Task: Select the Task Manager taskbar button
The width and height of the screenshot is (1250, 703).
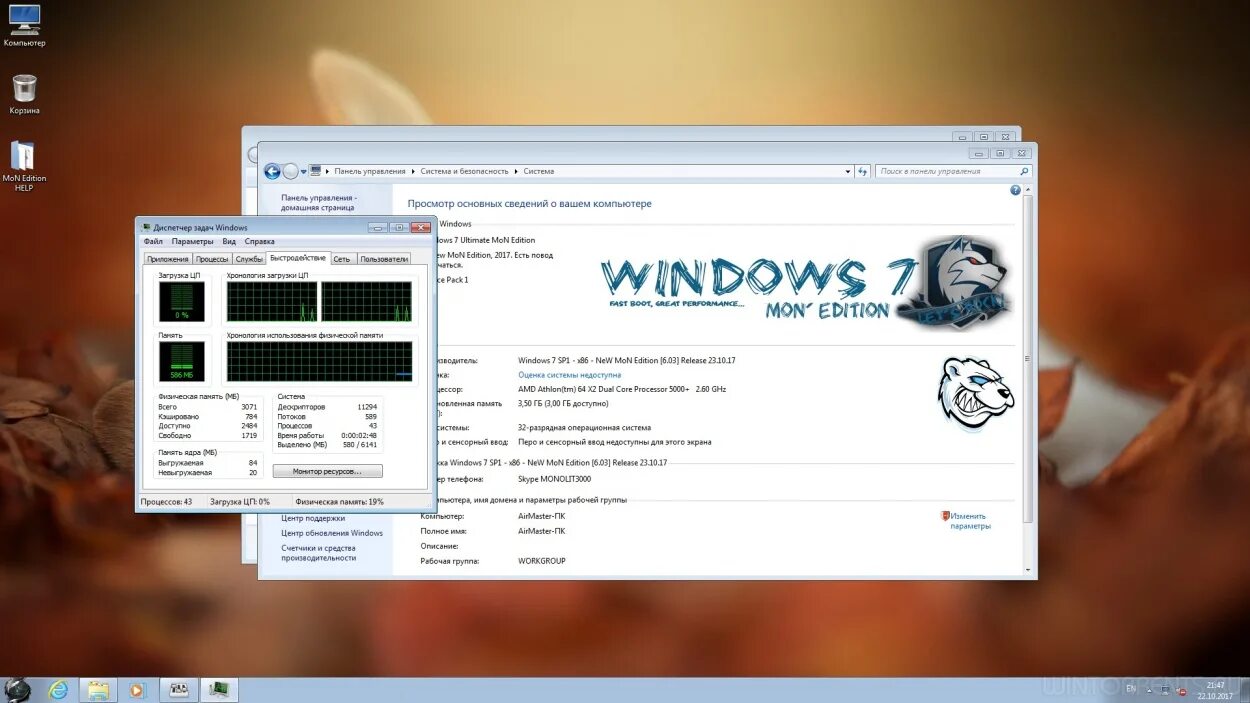Action: click(219, 689)
